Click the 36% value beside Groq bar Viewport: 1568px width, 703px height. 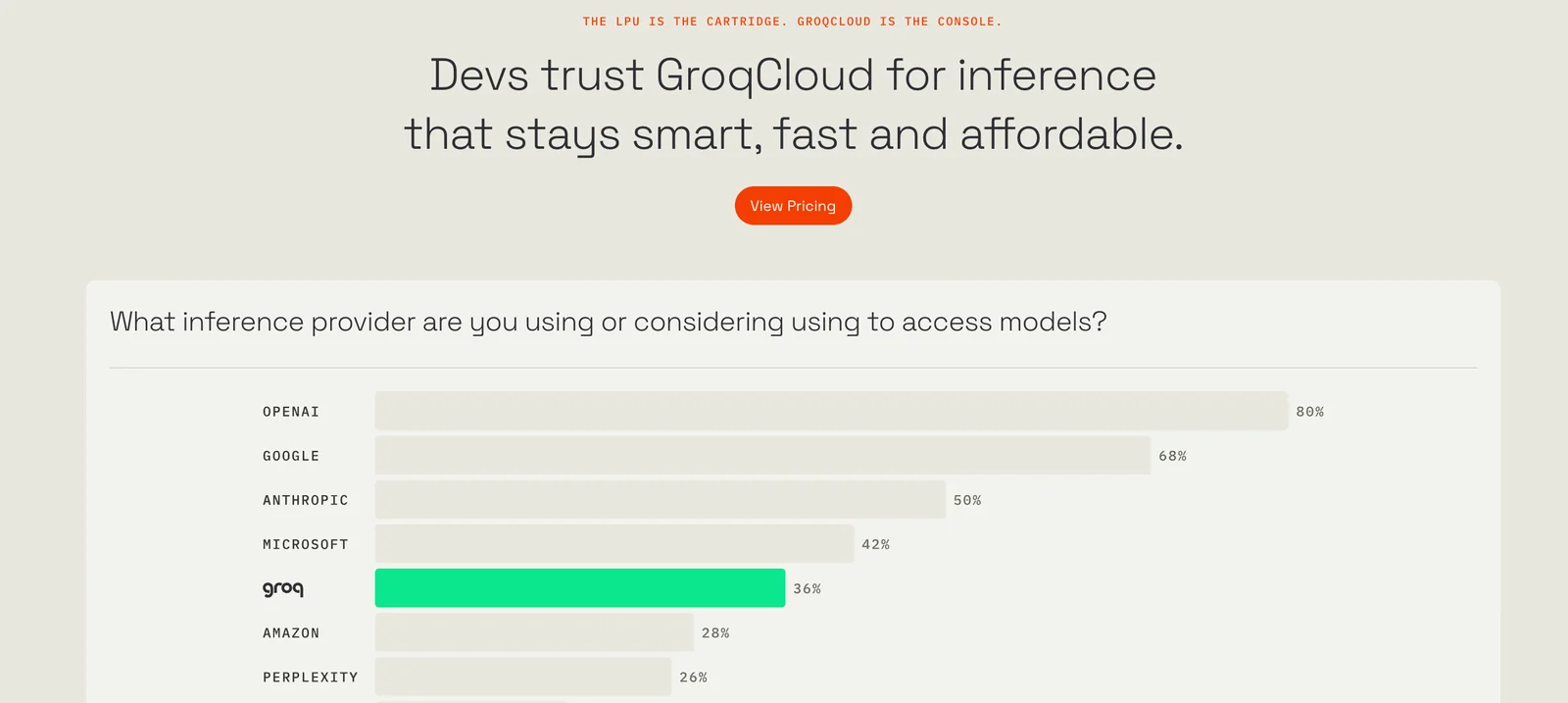coord(807,589)
